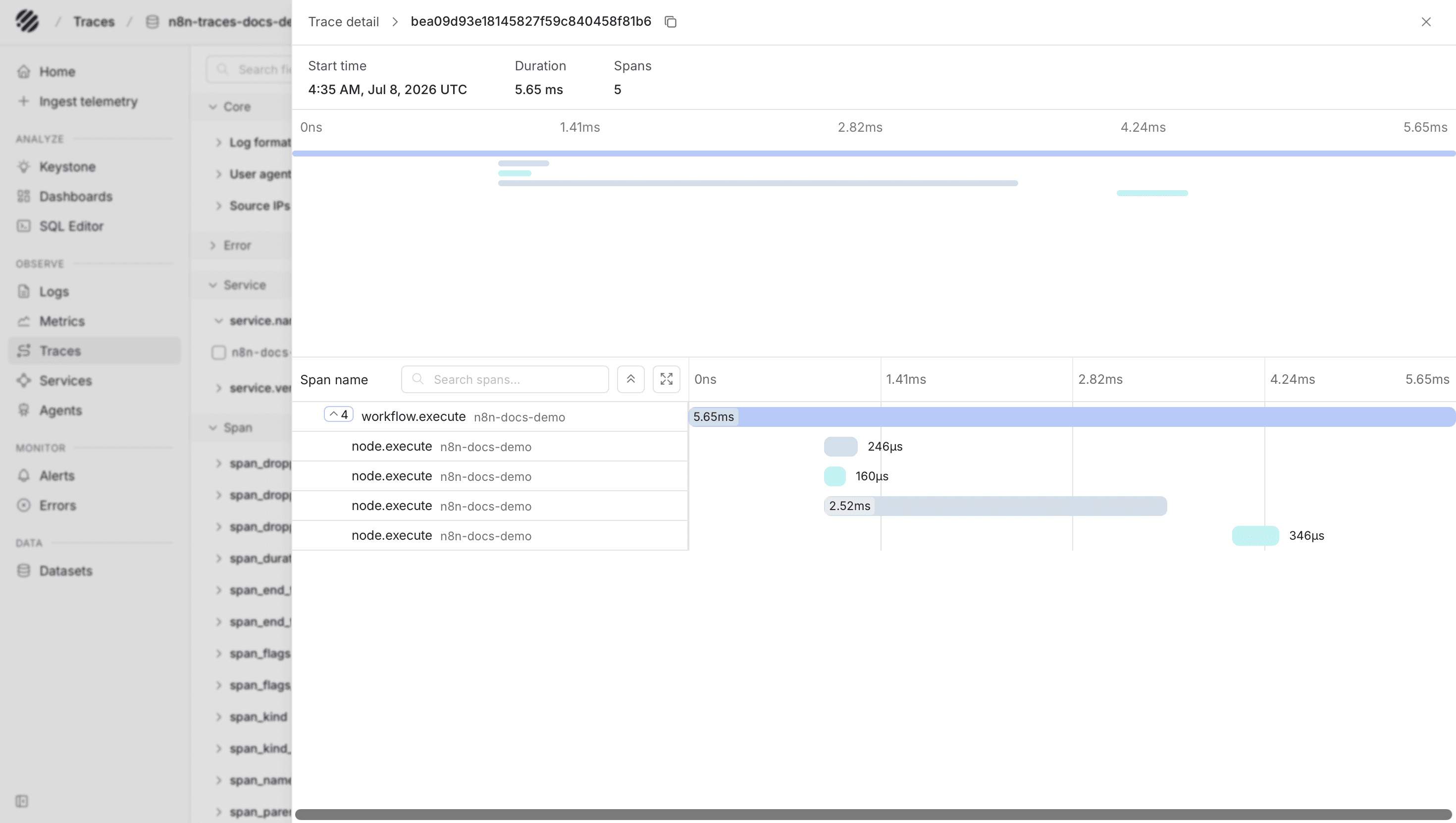Focus the Search fields filter input

[x=249, y=69]
